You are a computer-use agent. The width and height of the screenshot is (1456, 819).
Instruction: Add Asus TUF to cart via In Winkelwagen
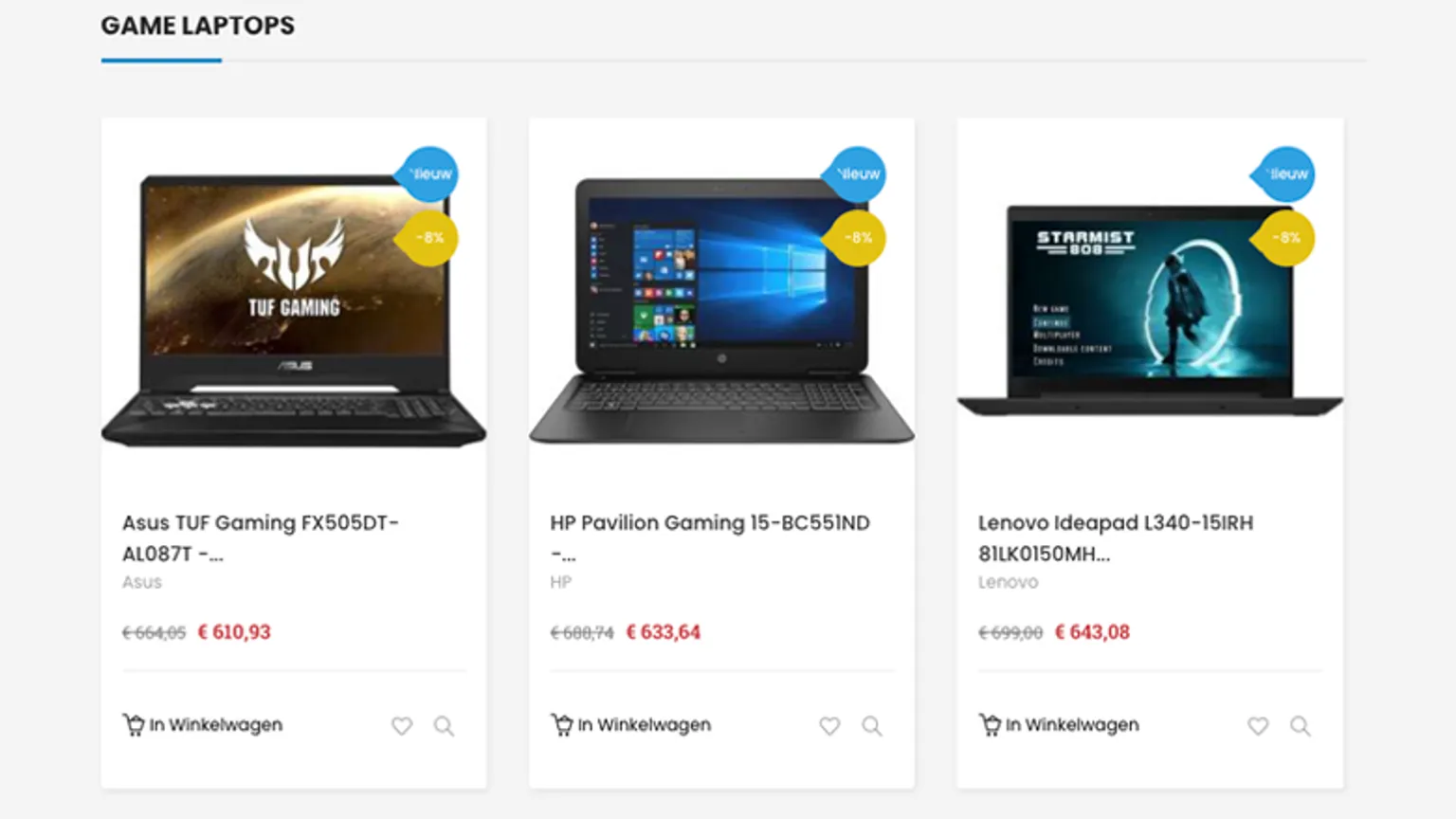(216, 725)
